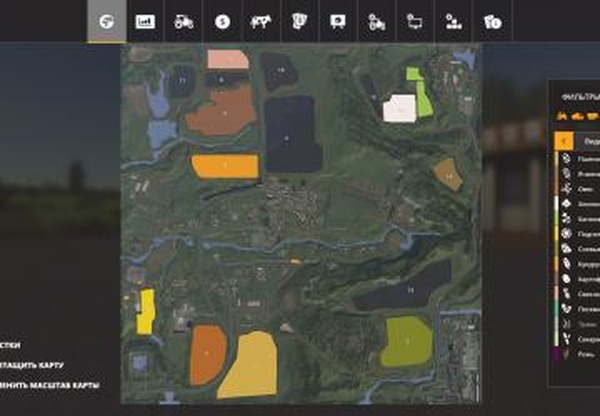
Task: Toggle the Пшеница crop filter
Action: coord(578,158)
